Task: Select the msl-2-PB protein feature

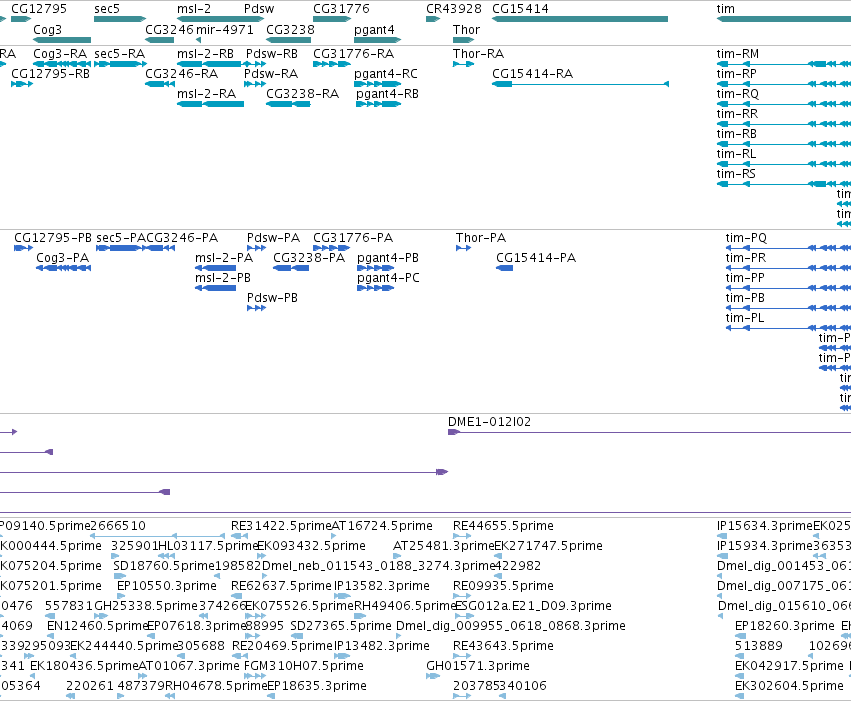Action: coord(215,288)
